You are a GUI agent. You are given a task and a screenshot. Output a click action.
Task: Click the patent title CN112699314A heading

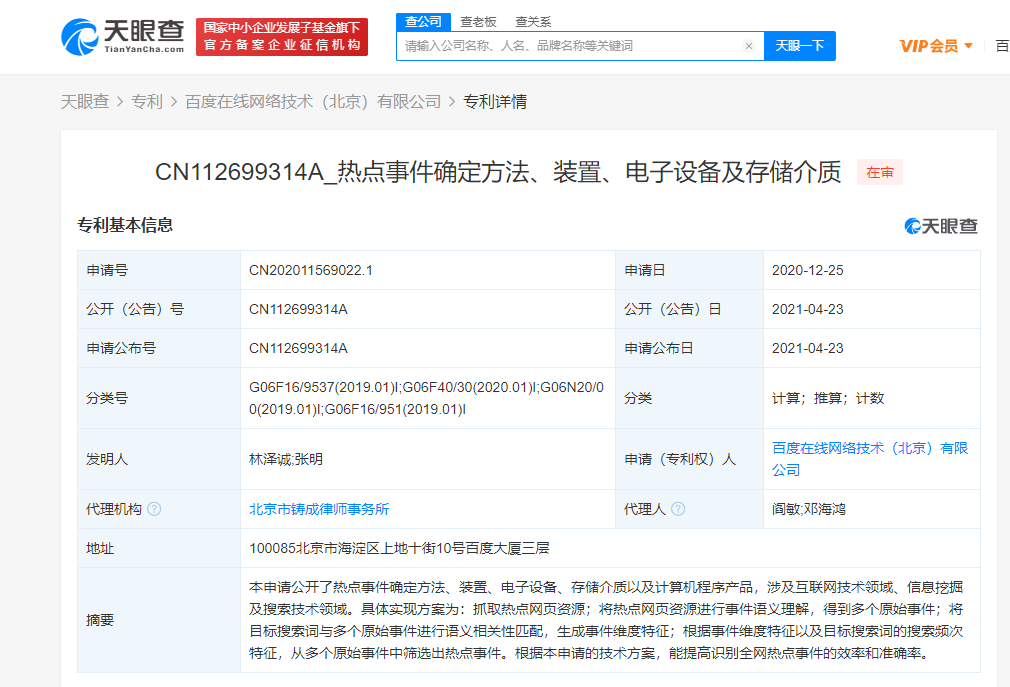(x=498, y=172)
